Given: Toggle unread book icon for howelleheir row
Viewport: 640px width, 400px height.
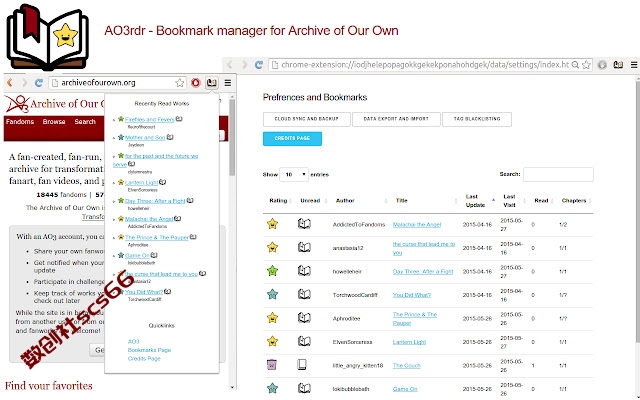Looking at the screenshot, I should coord(304,271).
